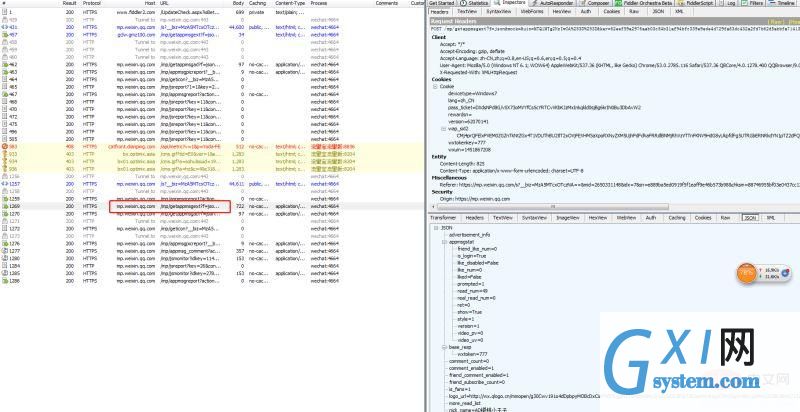Collapse the wap_sid2 cookie node

coord(443,129)
